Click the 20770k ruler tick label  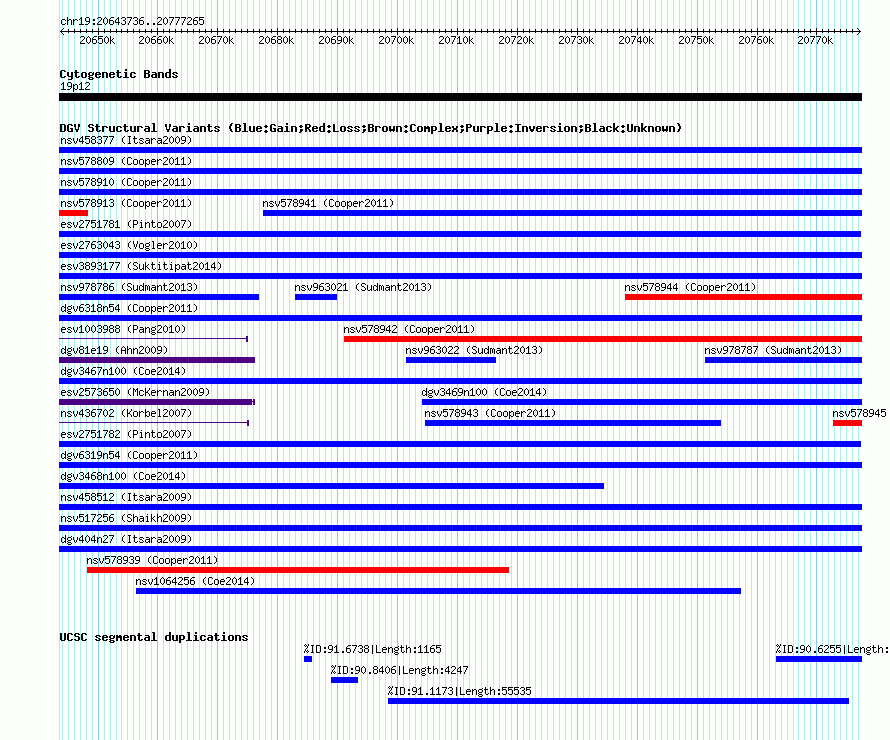(x=815, y=40)
